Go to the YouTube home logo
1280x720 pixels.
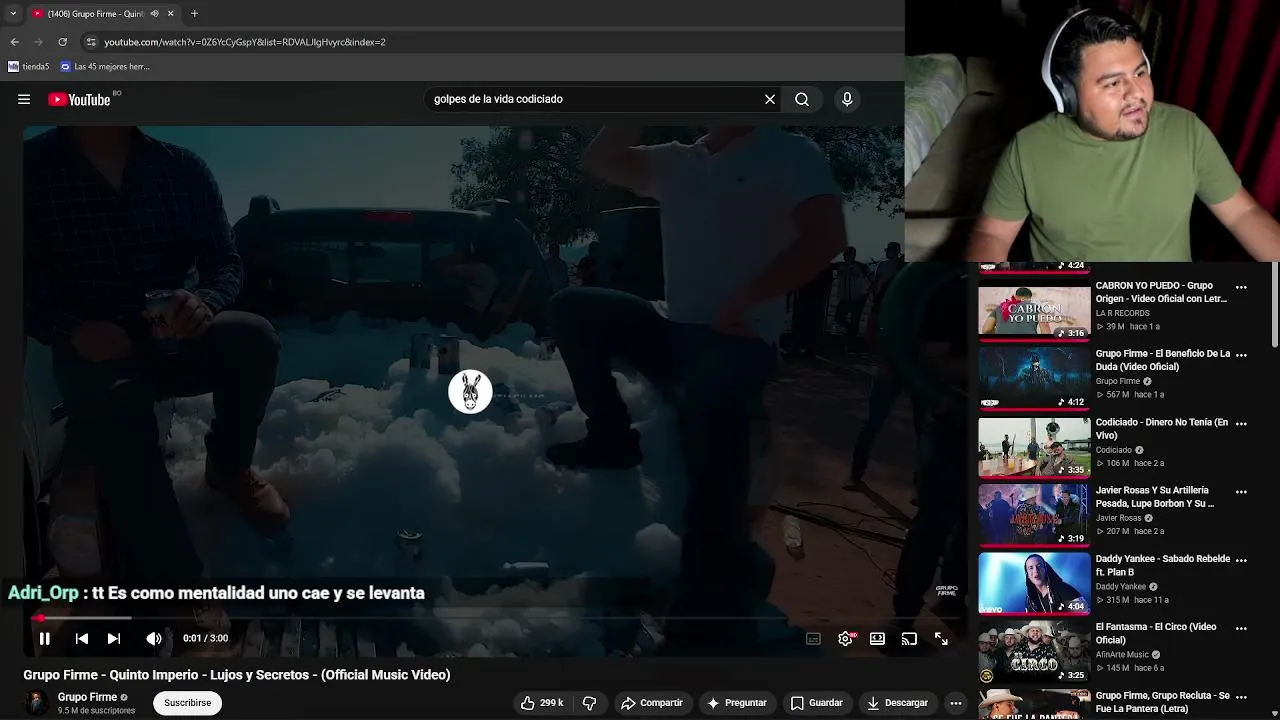coord(79,99)
